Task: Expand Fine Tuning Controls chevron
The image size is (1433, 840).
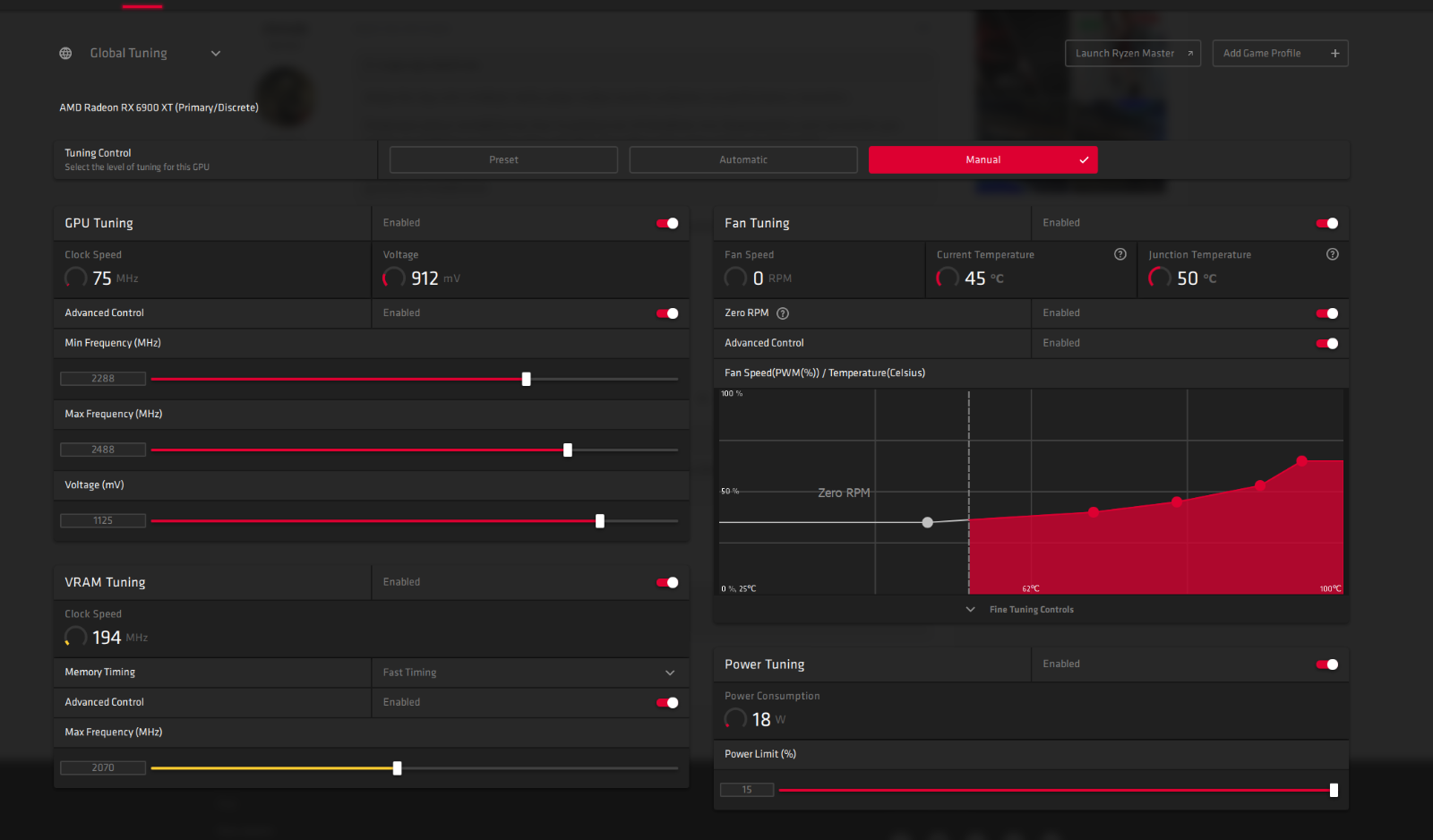Action: [970, 609]
